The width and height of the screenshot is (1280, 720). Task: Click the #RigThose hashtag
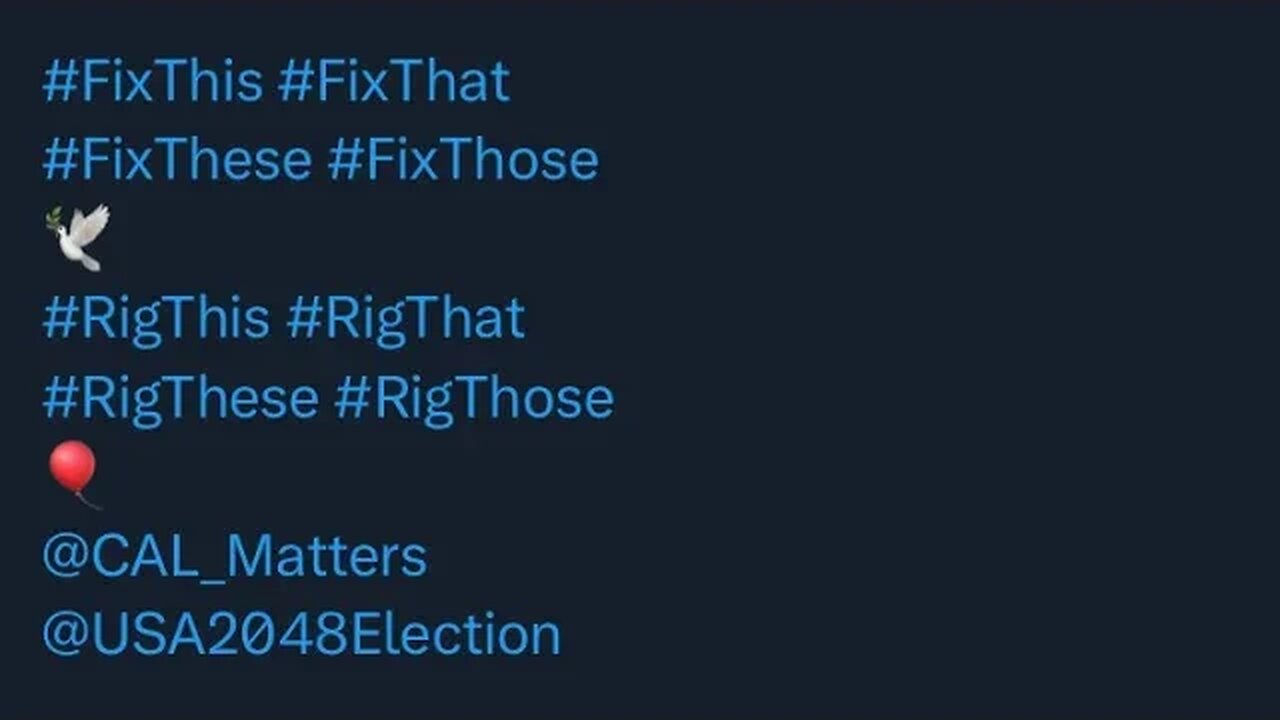[474, 397]
